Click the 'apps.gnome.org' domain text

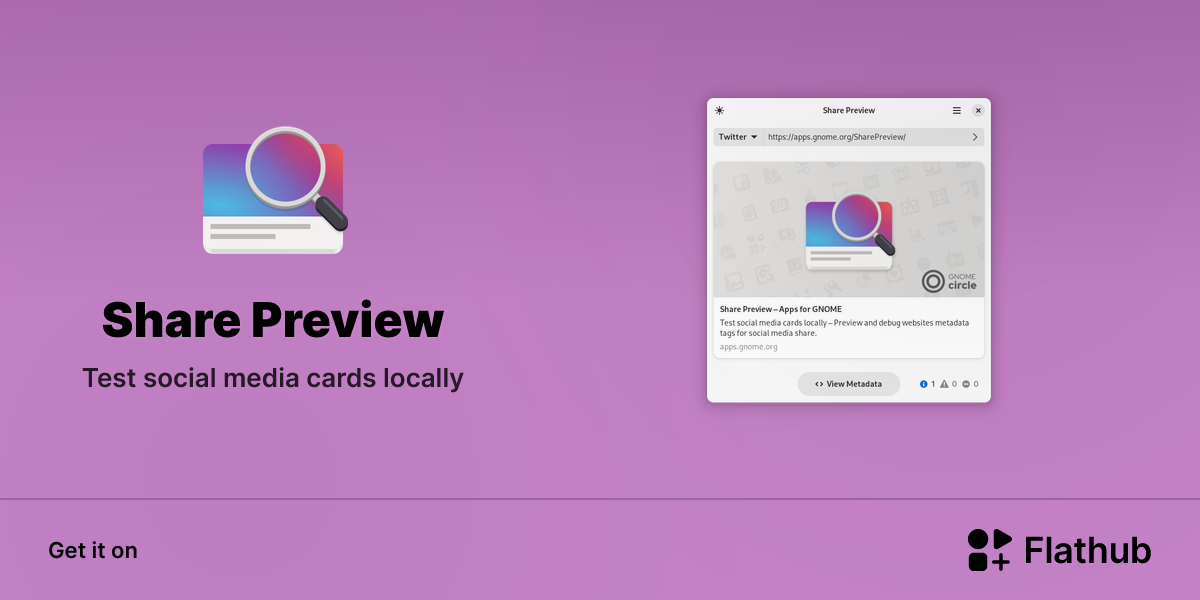coord(748,347)
